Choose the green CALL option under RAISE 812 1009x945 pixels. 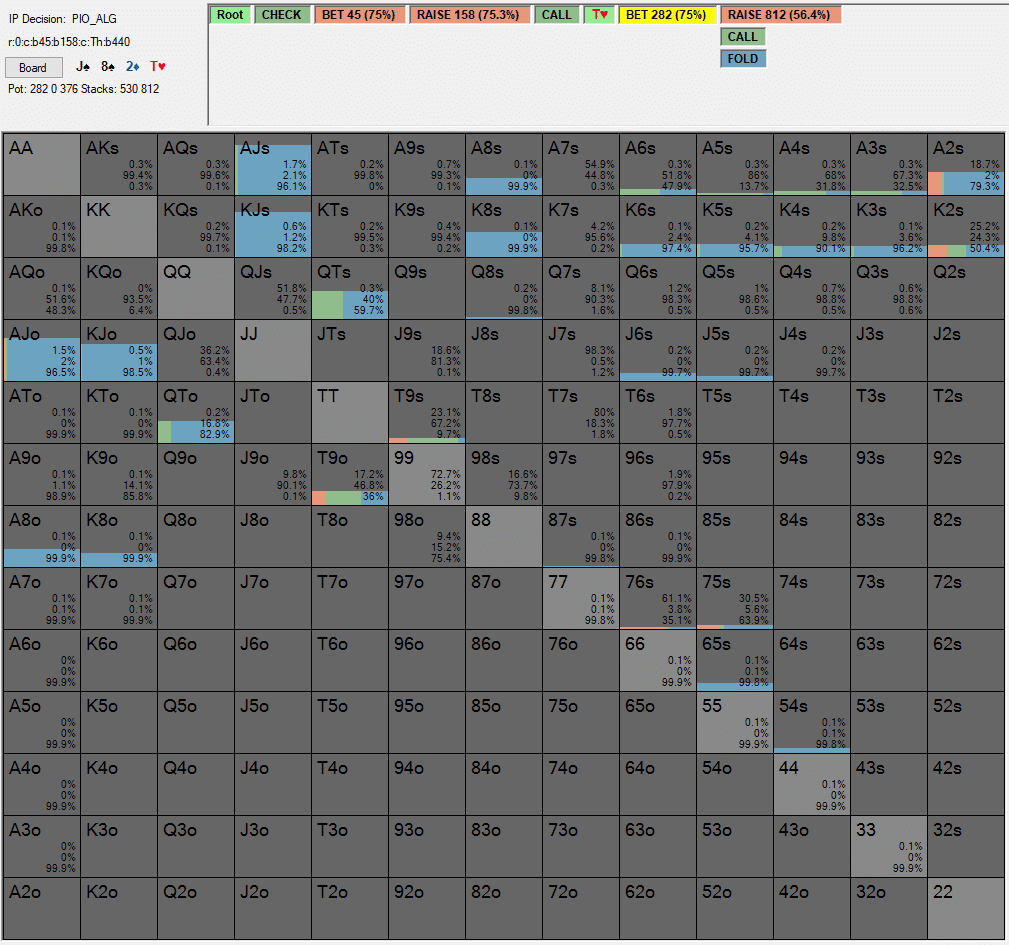pyautogui.click(x=742, y=37)
